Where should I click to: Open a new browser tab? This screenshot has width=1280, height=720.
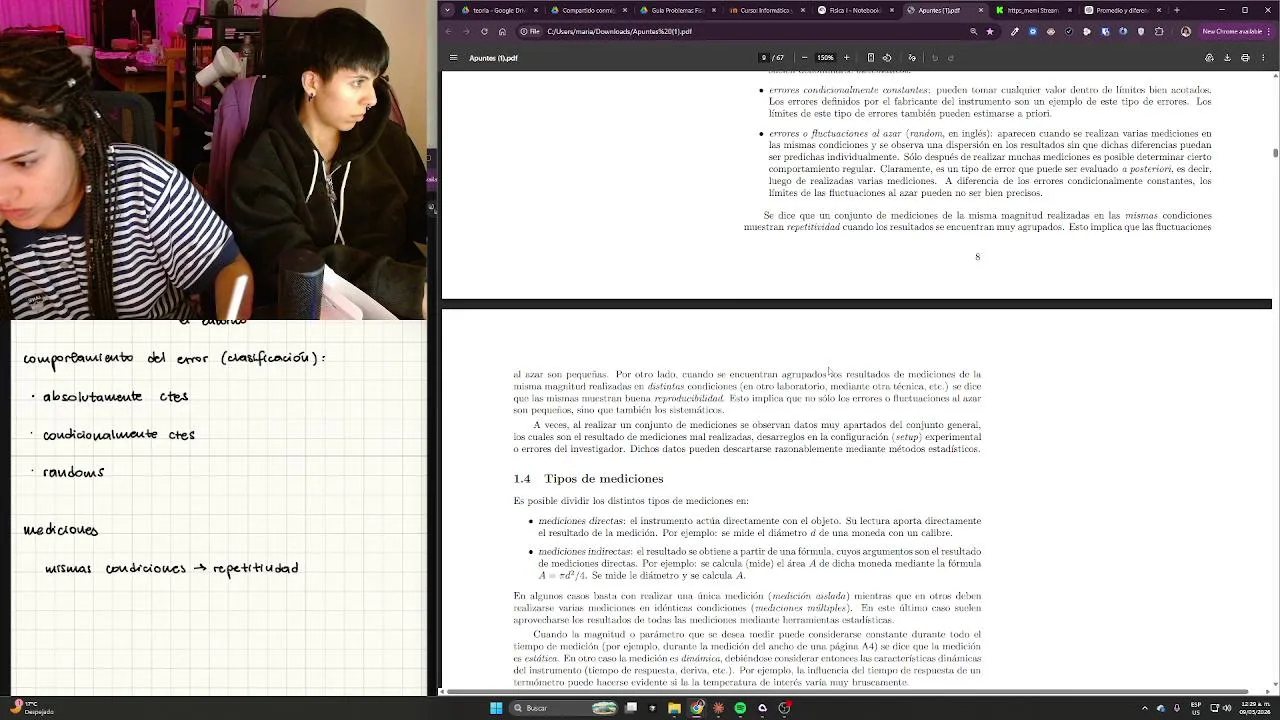coord(1176,10)
